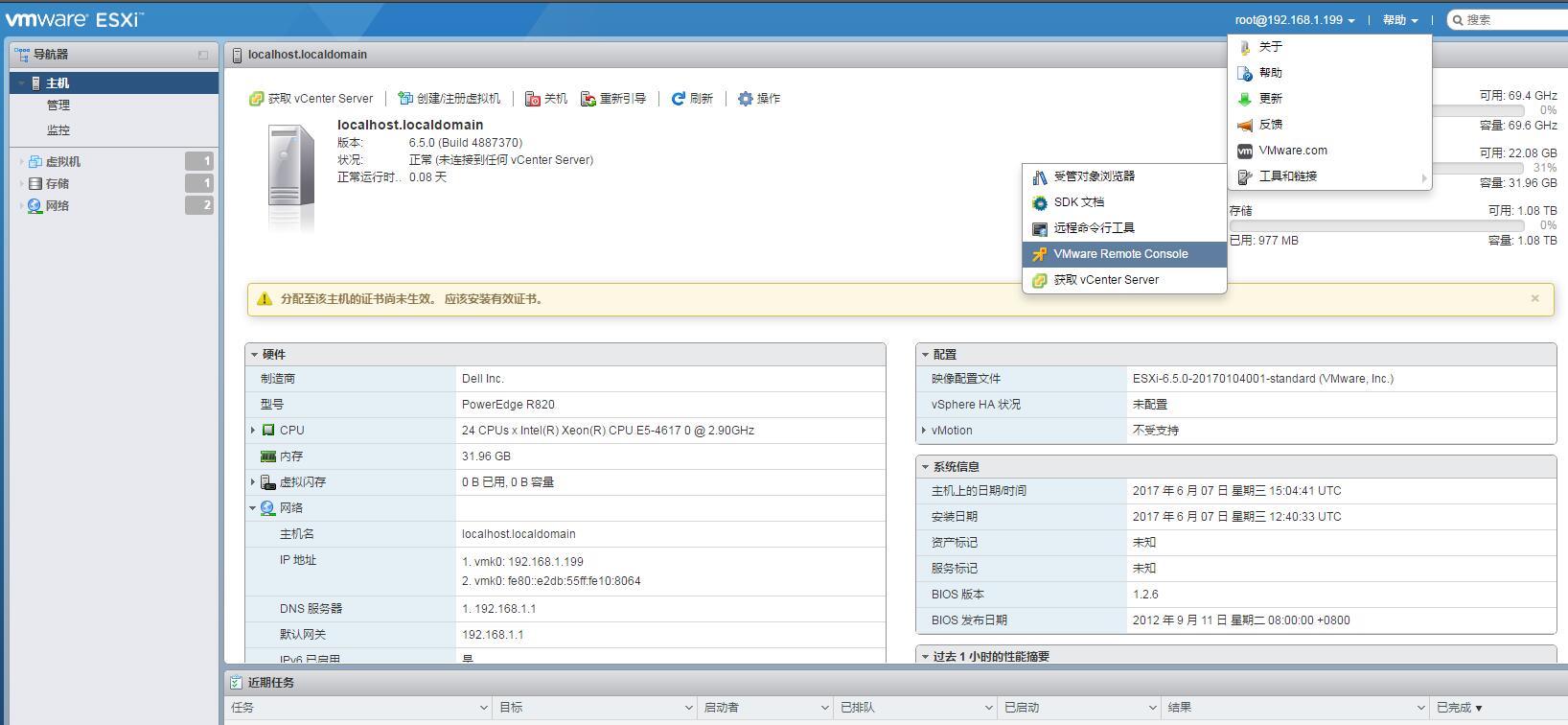Click the 重新引导 reboot icon
Image resolution: width=1568 pixels, height=725 pixels.
588,99
